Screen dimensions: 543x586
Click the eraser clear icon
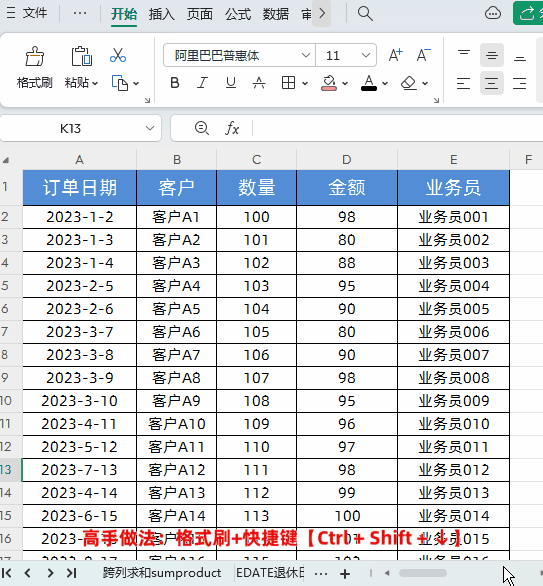408,83
